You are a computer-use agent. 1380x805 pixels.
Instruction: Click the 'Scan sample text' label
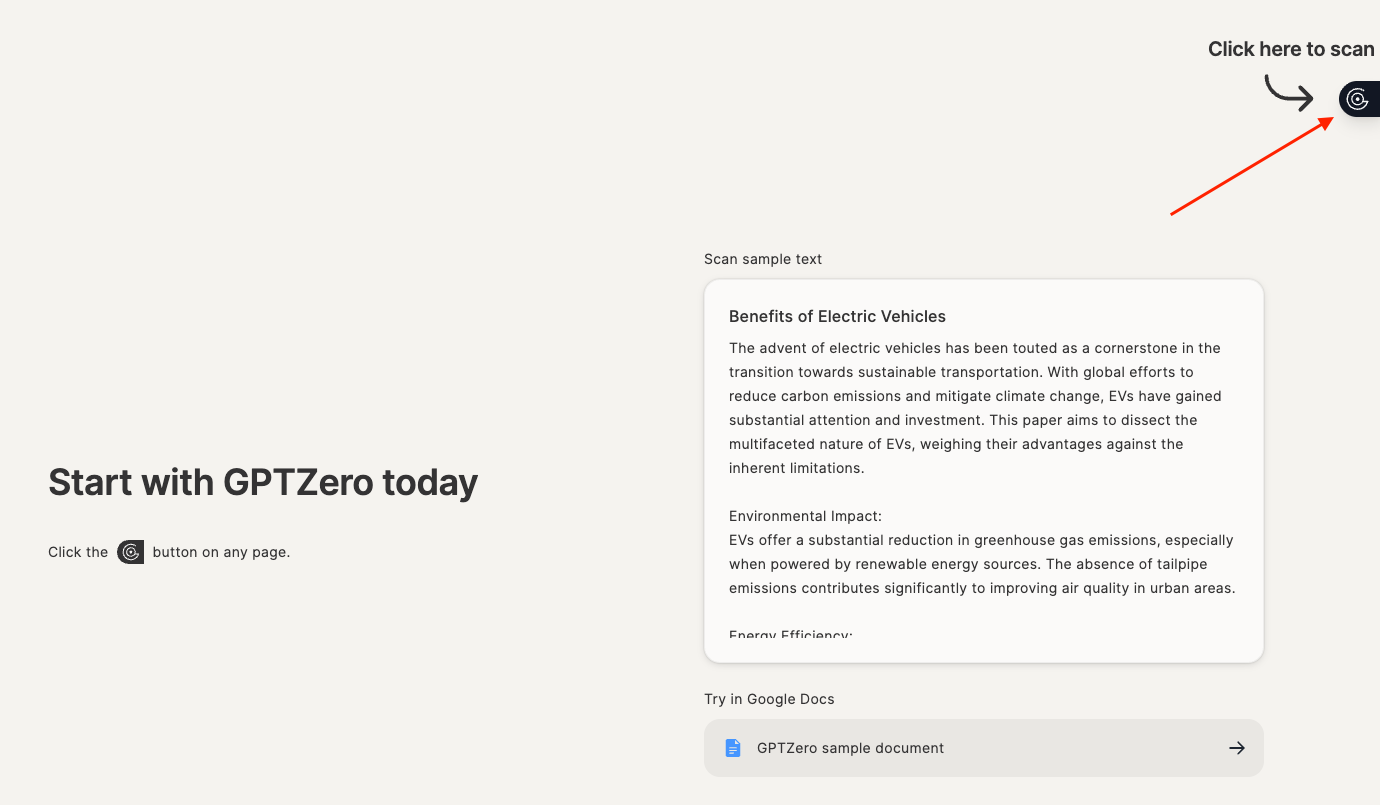[763, 259]
